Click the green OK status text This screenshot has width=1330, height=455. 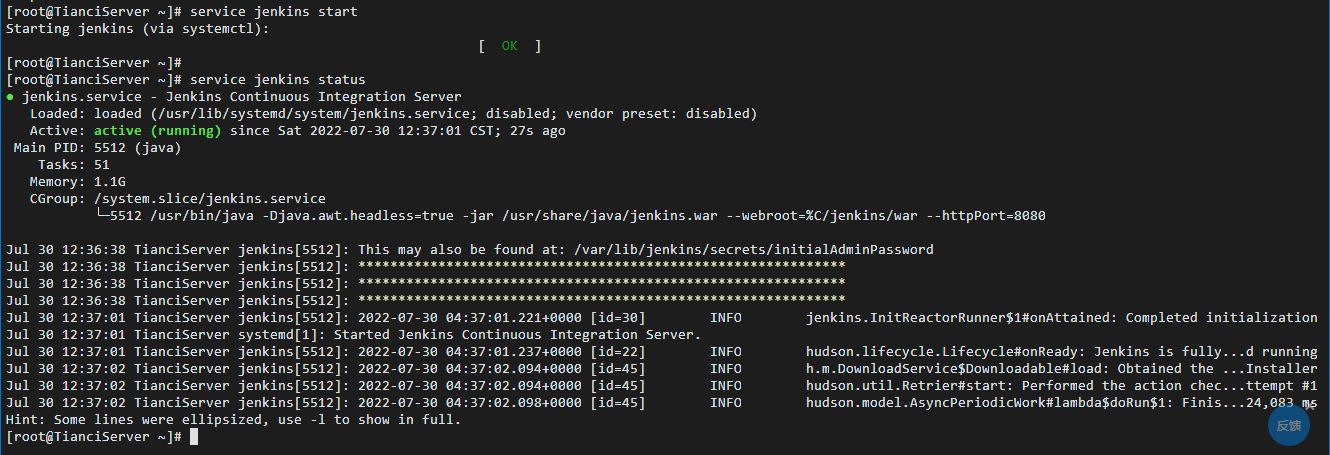coord(510,46)
